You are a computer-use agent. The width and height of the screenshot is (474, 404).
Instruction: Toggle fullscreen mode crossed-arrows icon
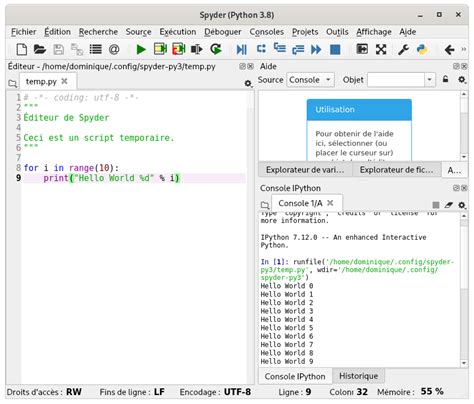381,49
